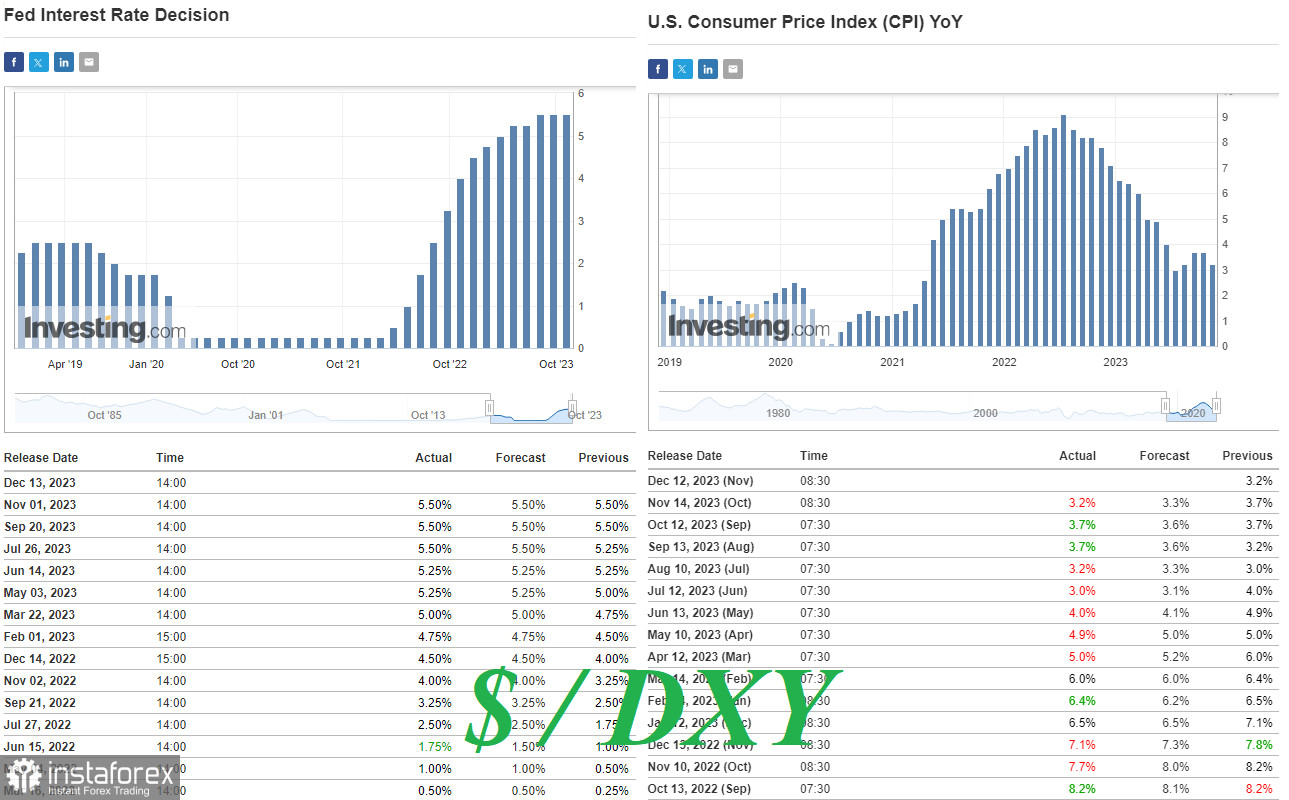Click green 1.75% actual for Jun 15, 2022

[434, 747]
